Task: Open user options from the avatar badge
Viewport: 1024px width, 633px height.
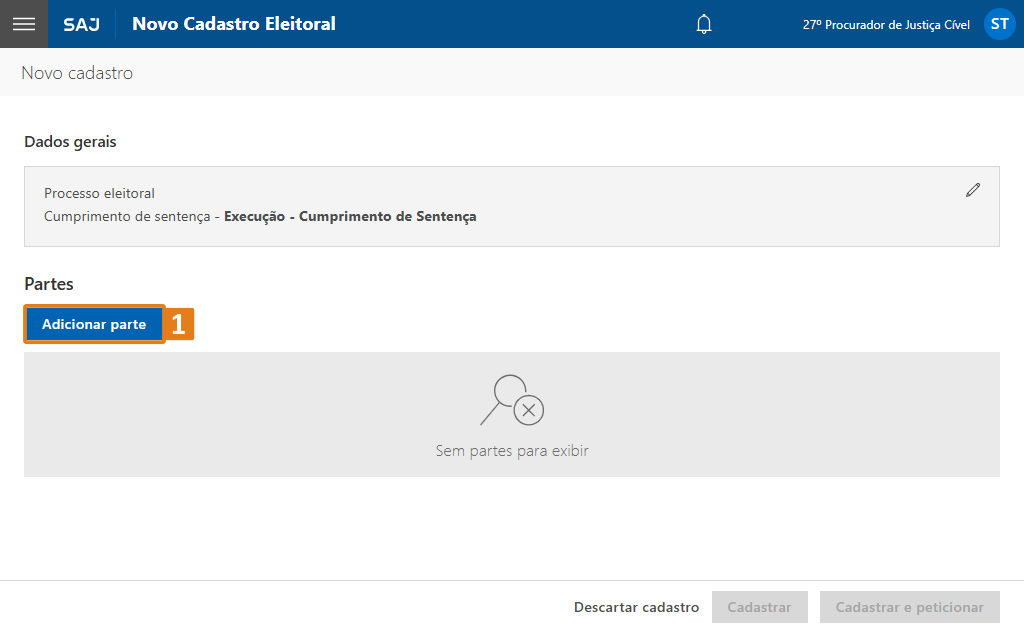Action: coord(998,23)
